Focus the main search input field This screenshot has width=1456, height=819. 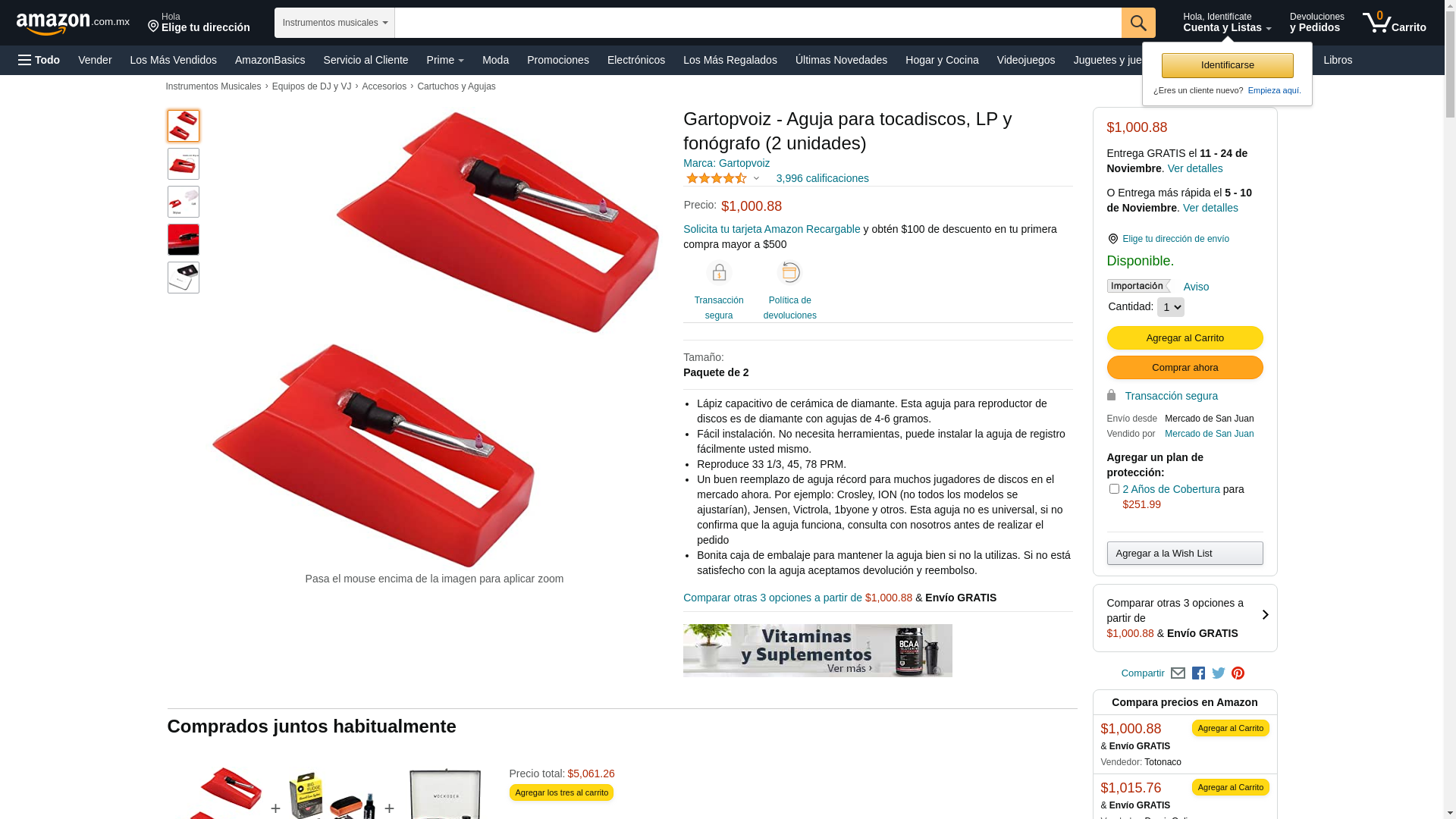click(x=758, y=23)
